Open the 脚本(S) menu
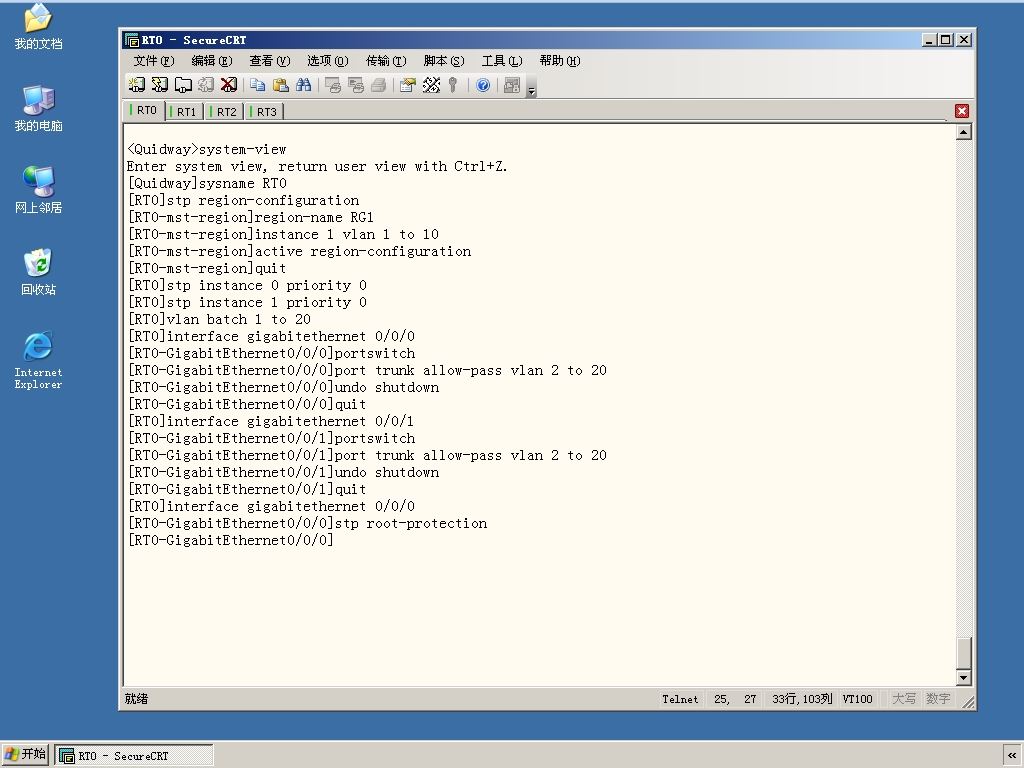1024x768 pixels. coord(443,61)
